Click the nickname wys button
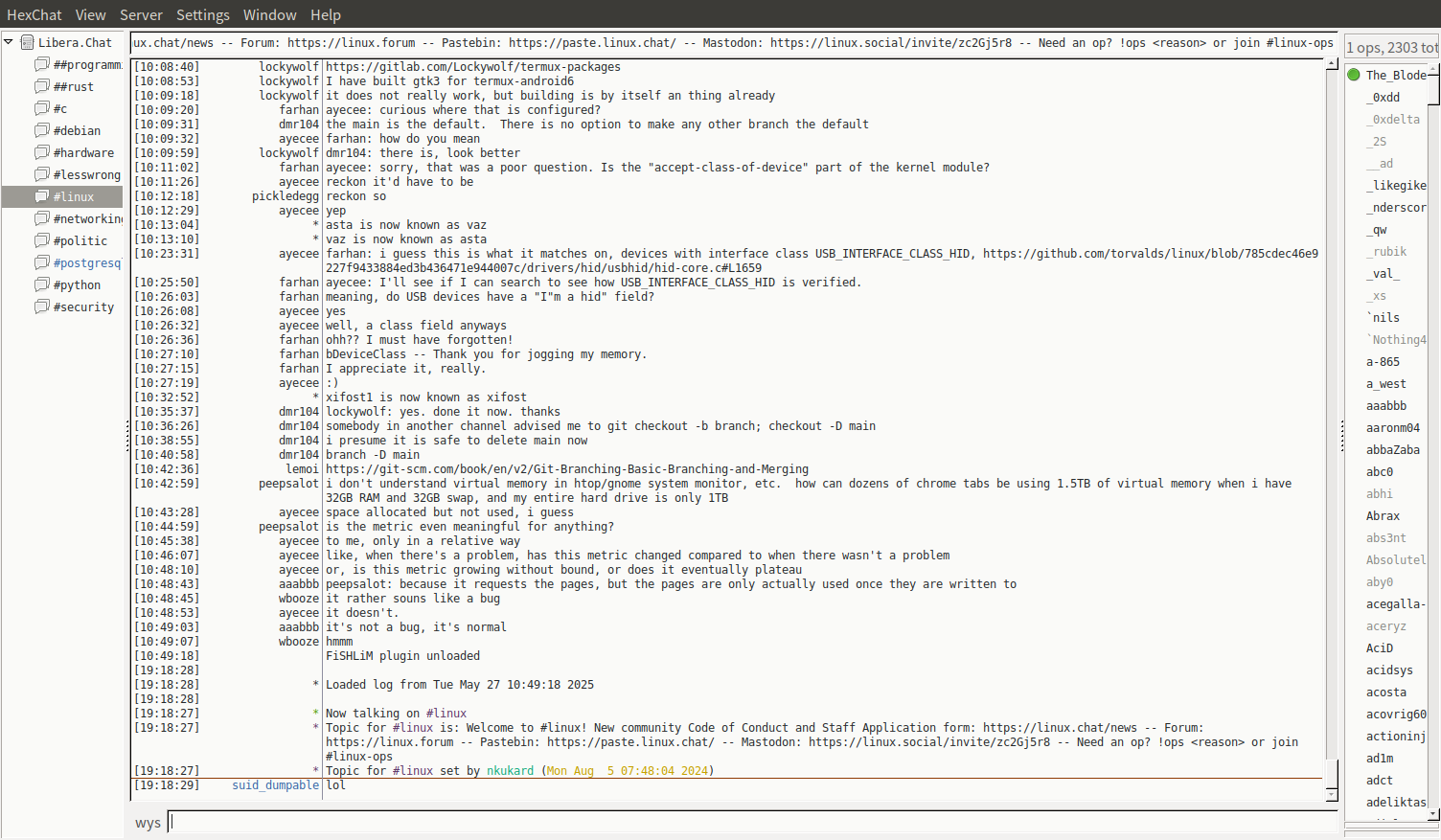Image resolution: width=1441 pixels, height=840 pixels. click(148, 823)
